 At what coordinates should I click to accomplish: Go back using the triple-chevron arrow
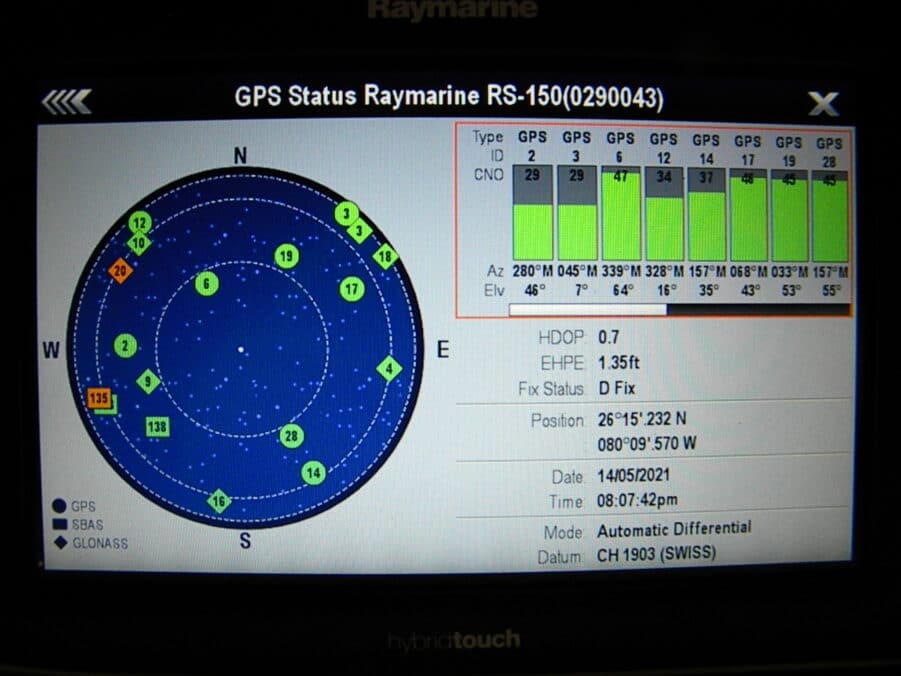67,102
